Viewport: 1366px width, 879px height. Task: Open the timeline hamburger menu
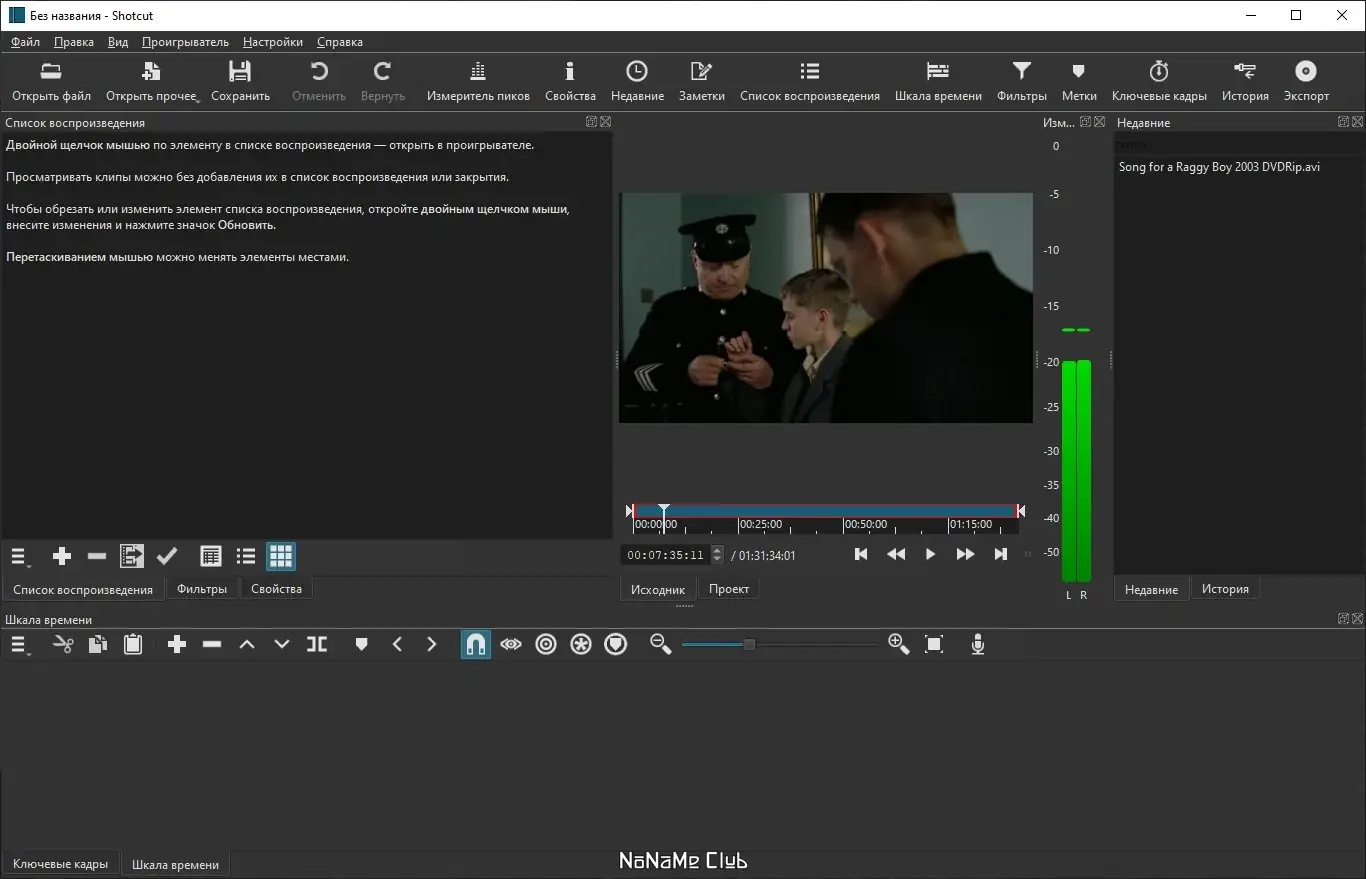pyautogui.click(x=20, y=645)
